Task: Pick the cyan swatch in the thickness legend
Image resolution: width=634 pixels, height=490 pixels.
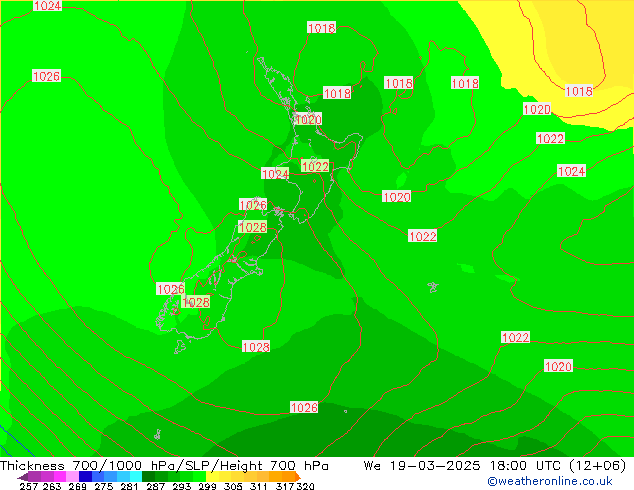Action: point(136,476)
